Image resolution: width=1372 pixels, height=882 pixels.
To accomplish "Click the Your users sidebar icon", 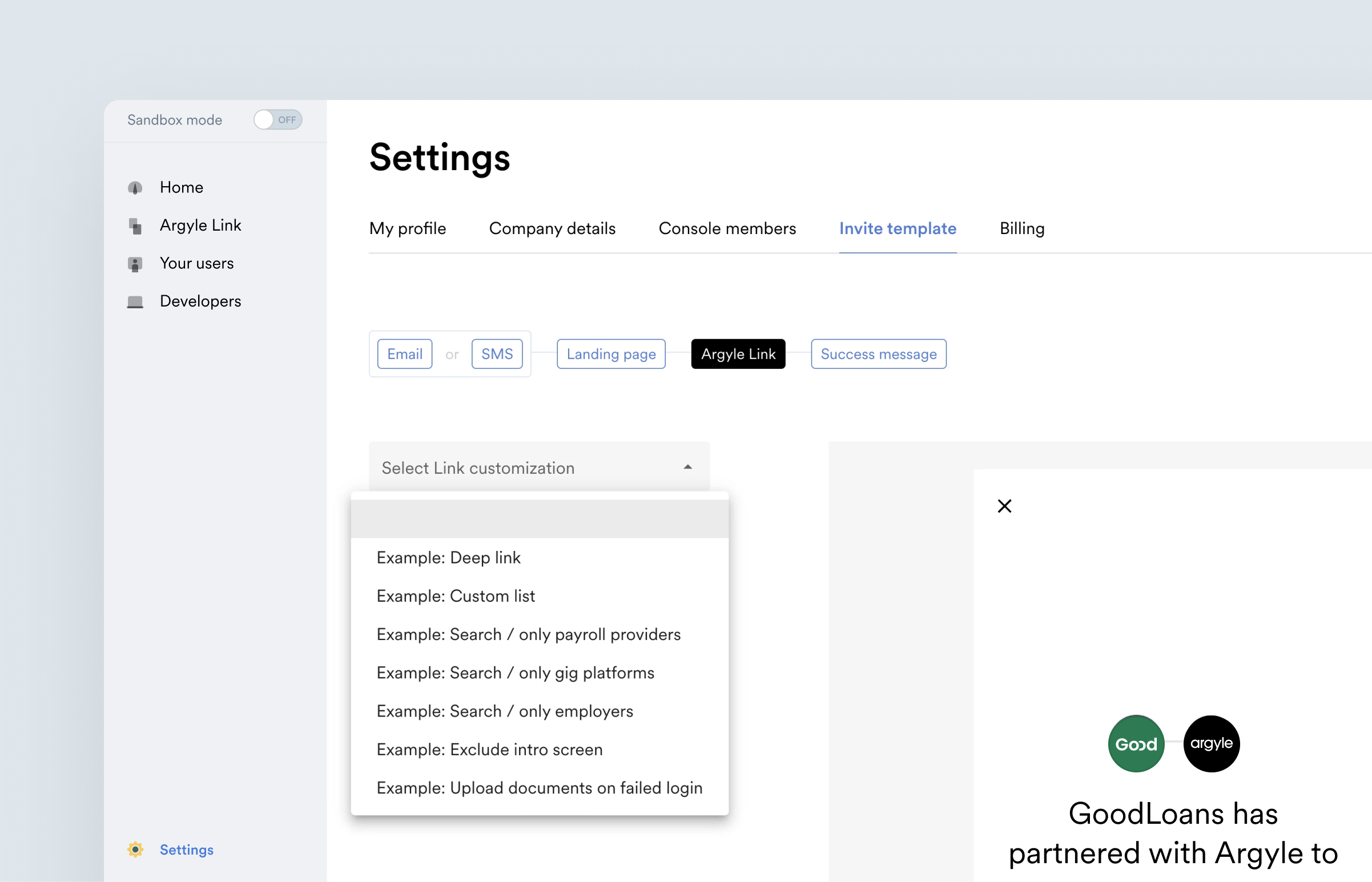I will point(135,264).
